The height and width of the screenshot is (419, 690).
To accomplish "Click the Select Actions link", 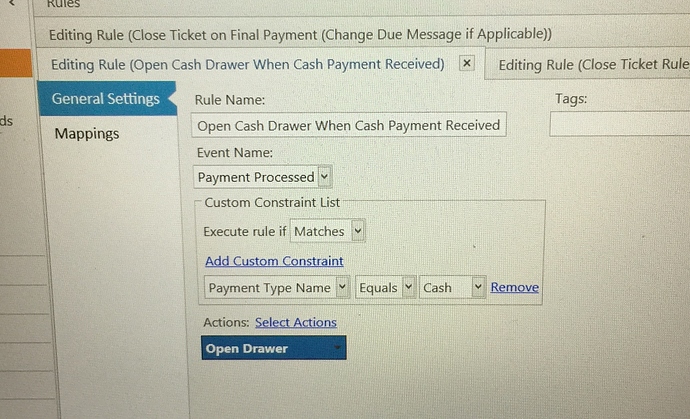I will 296,322.
